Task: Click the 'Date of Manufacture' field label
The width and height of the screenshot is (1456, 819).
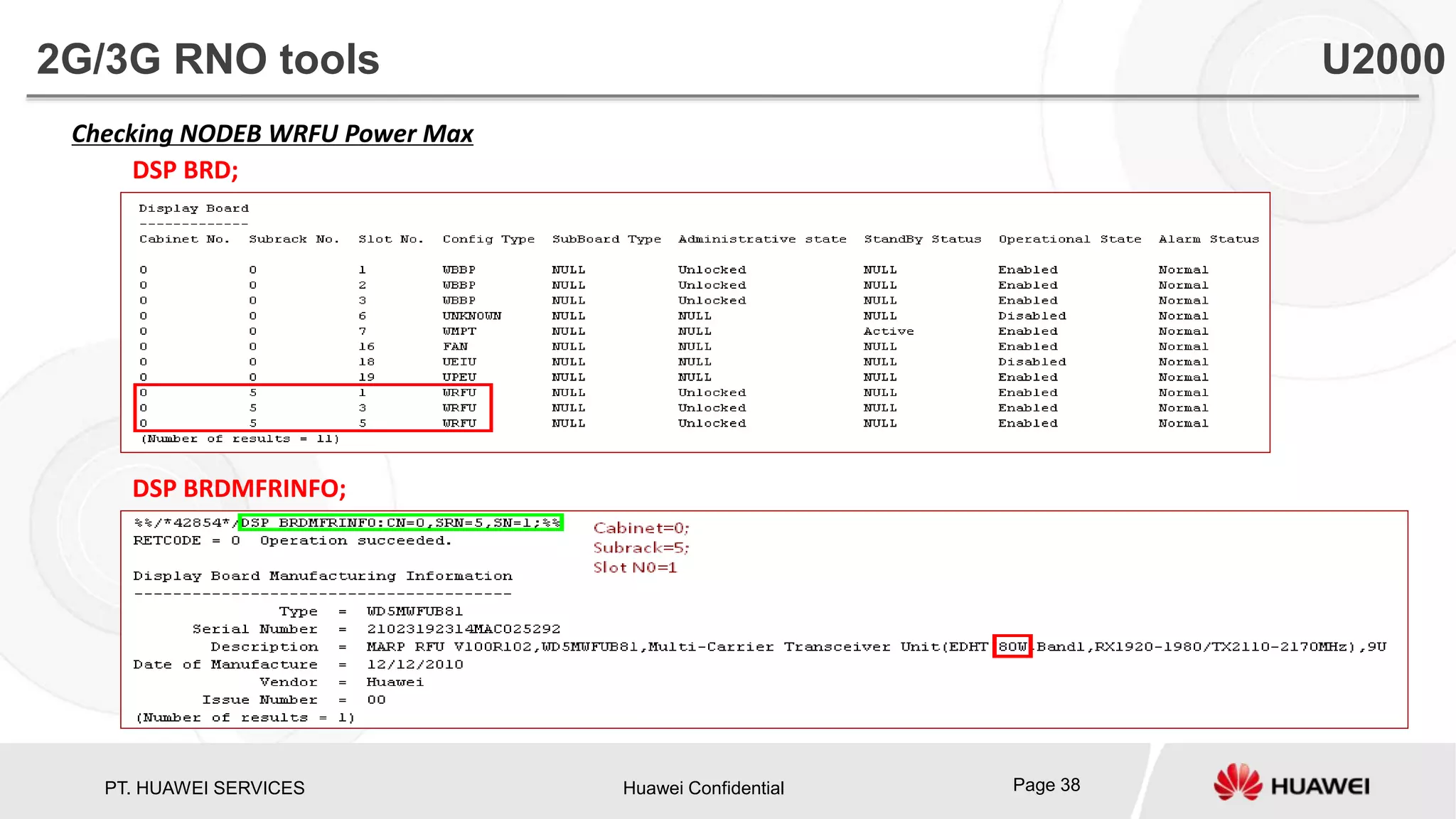Action: pyautogui.click(x=225, y=664)
